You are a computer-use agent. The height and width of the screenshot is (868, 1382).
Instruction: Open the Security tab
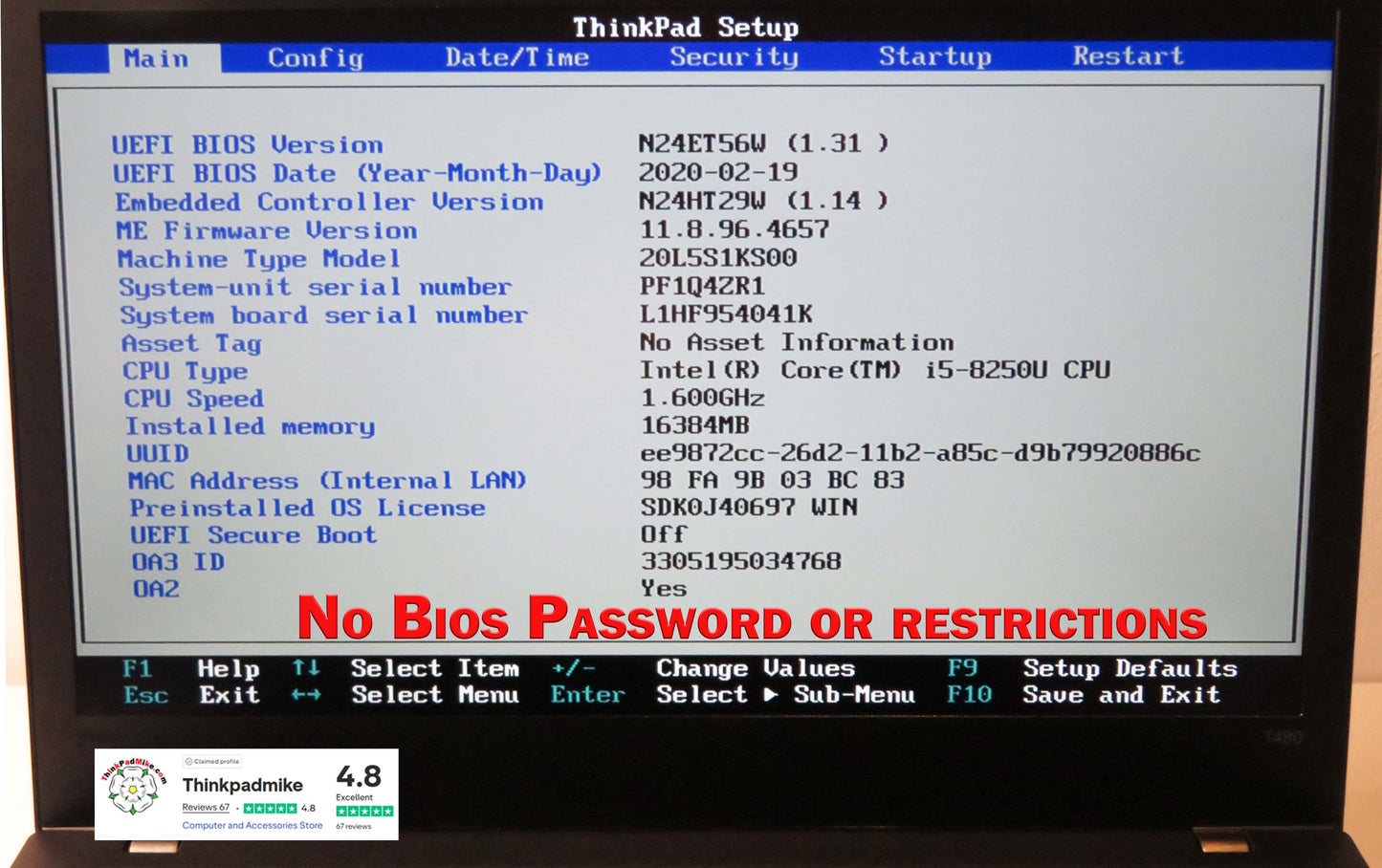click(734, 57)
